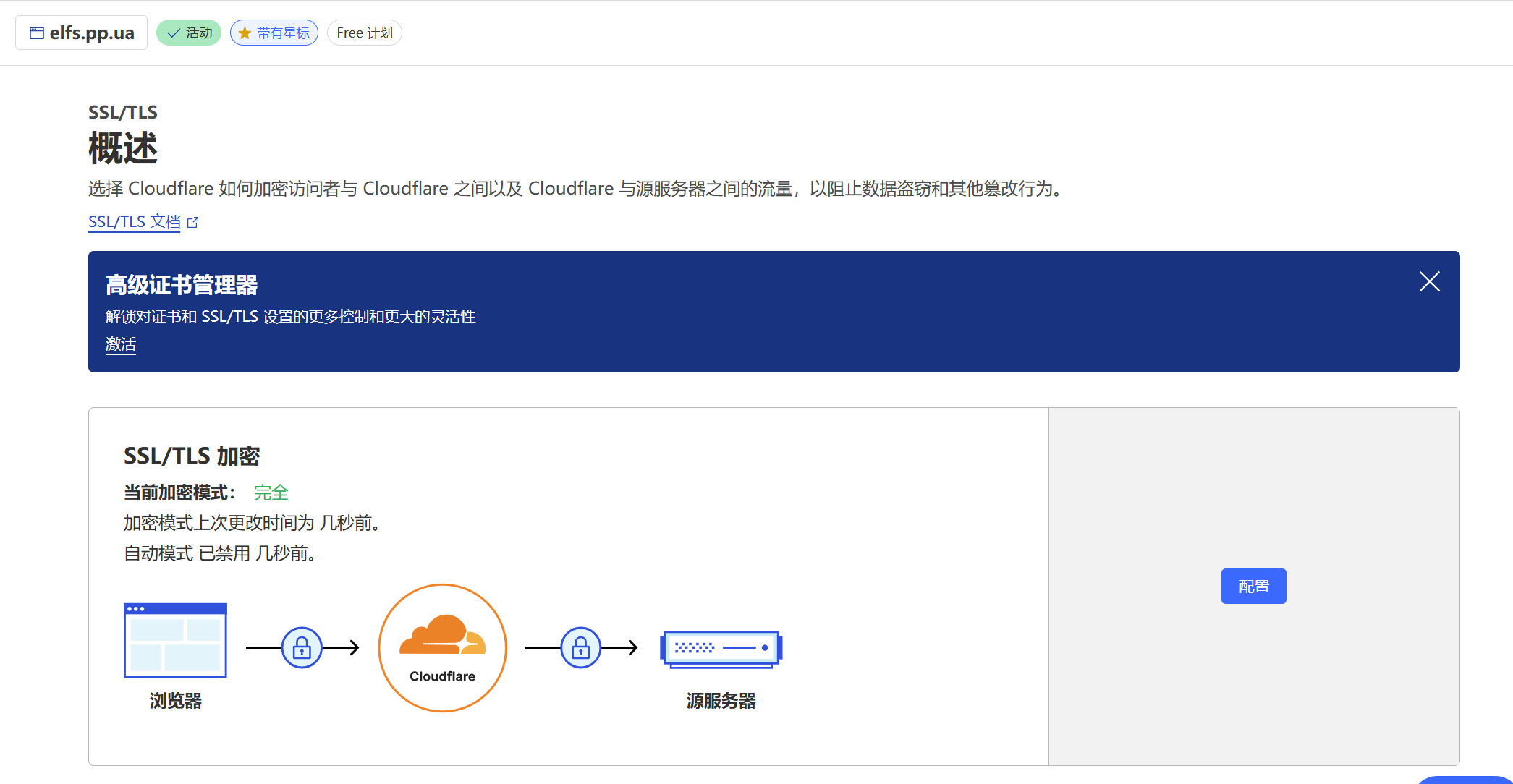Click the 高级证书管理器 banner heading
1513x784 pixels.
tap(182, 285)
